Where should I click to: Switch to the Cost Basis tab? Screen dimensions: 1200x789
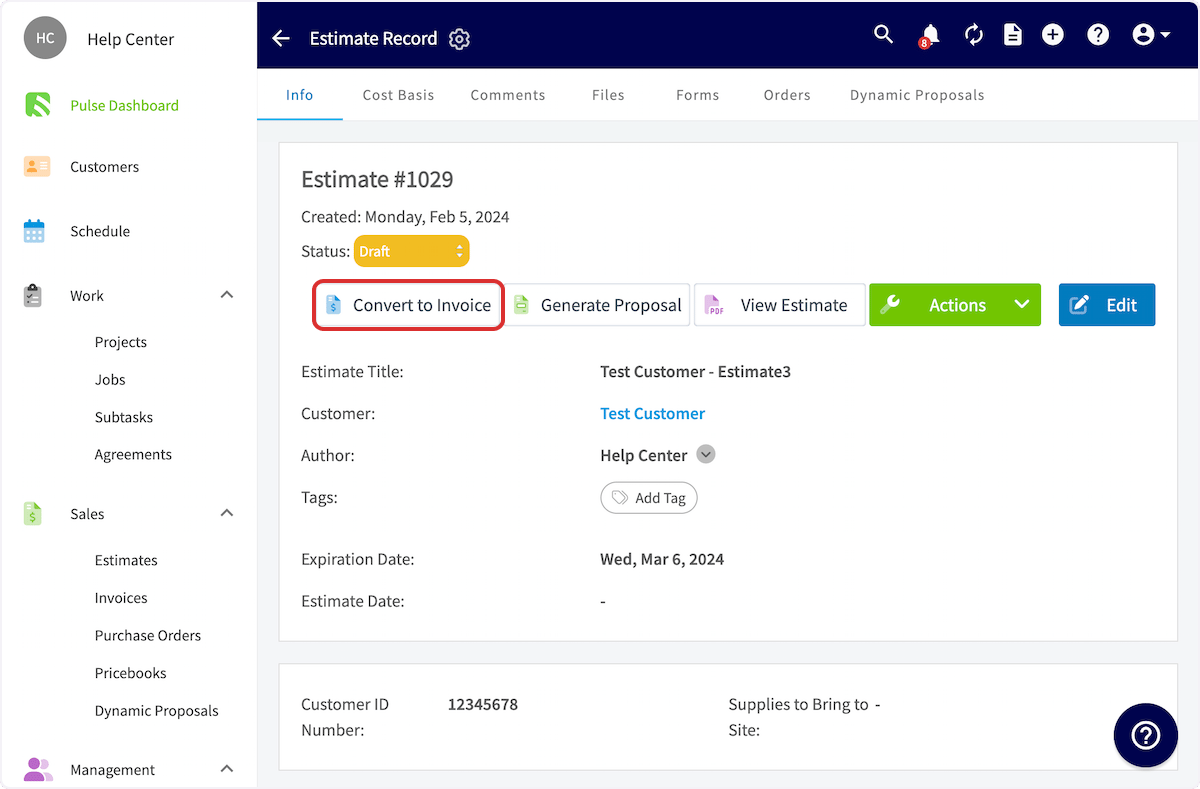(398, 95)
